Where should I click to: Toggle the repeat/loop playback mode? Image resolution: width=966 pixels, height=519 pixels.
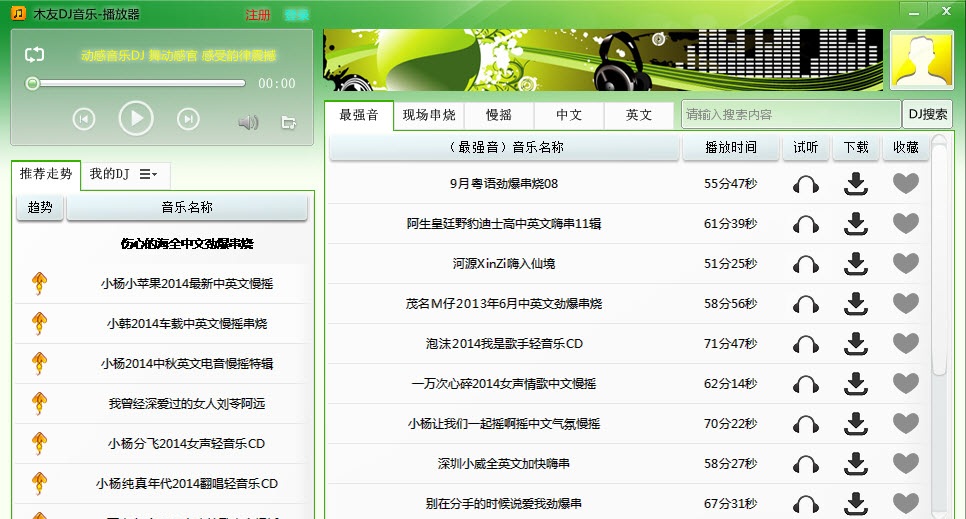(x=35, y=55)
